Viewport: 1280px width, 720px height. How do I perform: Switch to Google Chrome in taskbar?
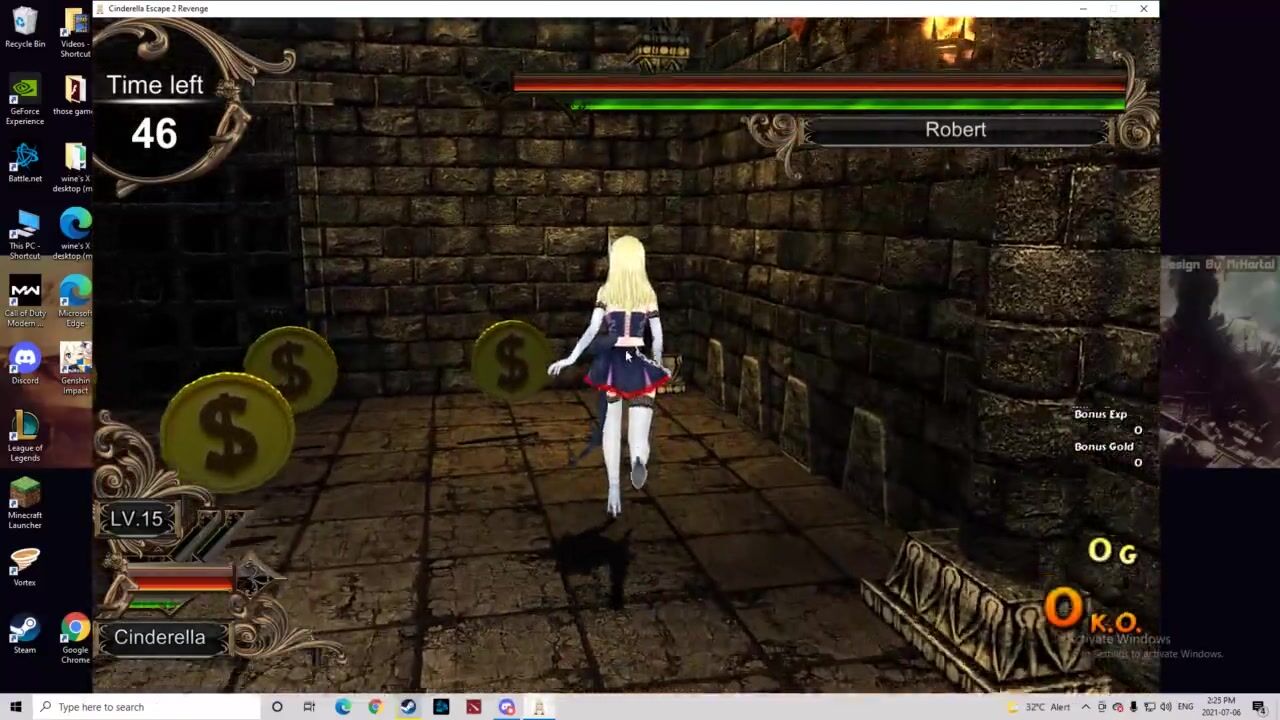(x=375, y=707)
